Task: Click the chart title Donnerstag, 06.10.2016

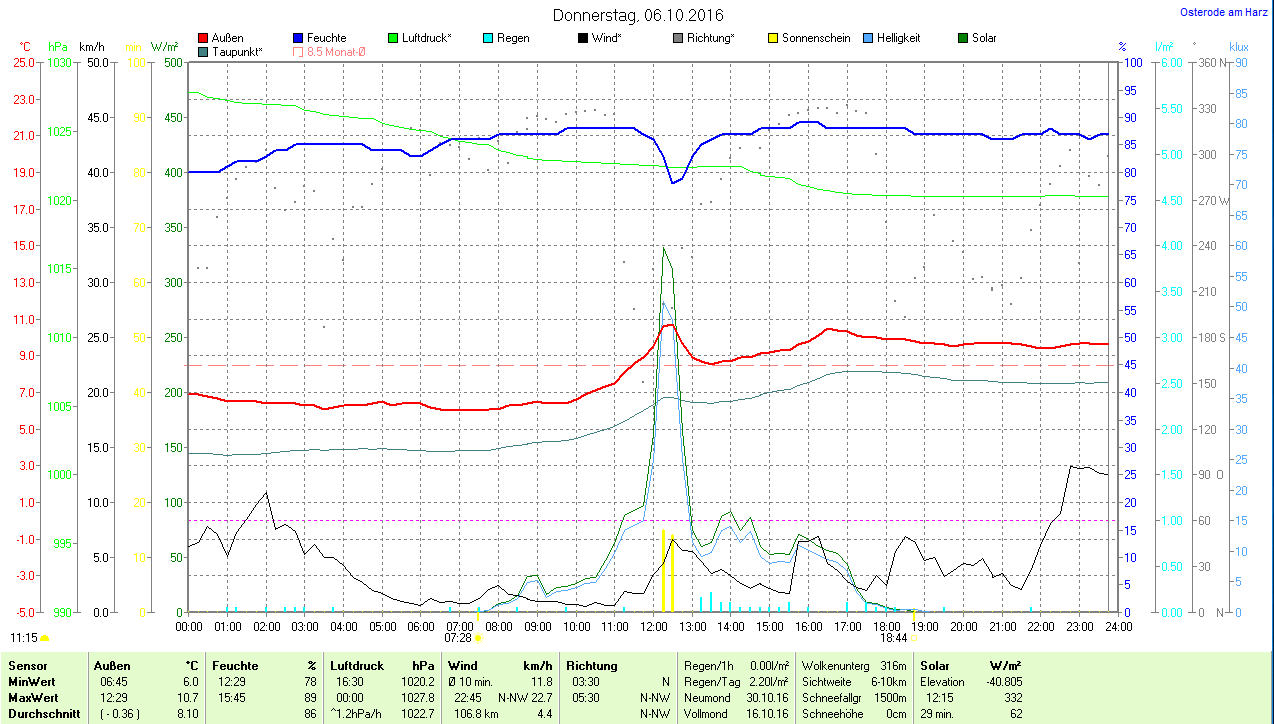Action: tap(638, 15)
